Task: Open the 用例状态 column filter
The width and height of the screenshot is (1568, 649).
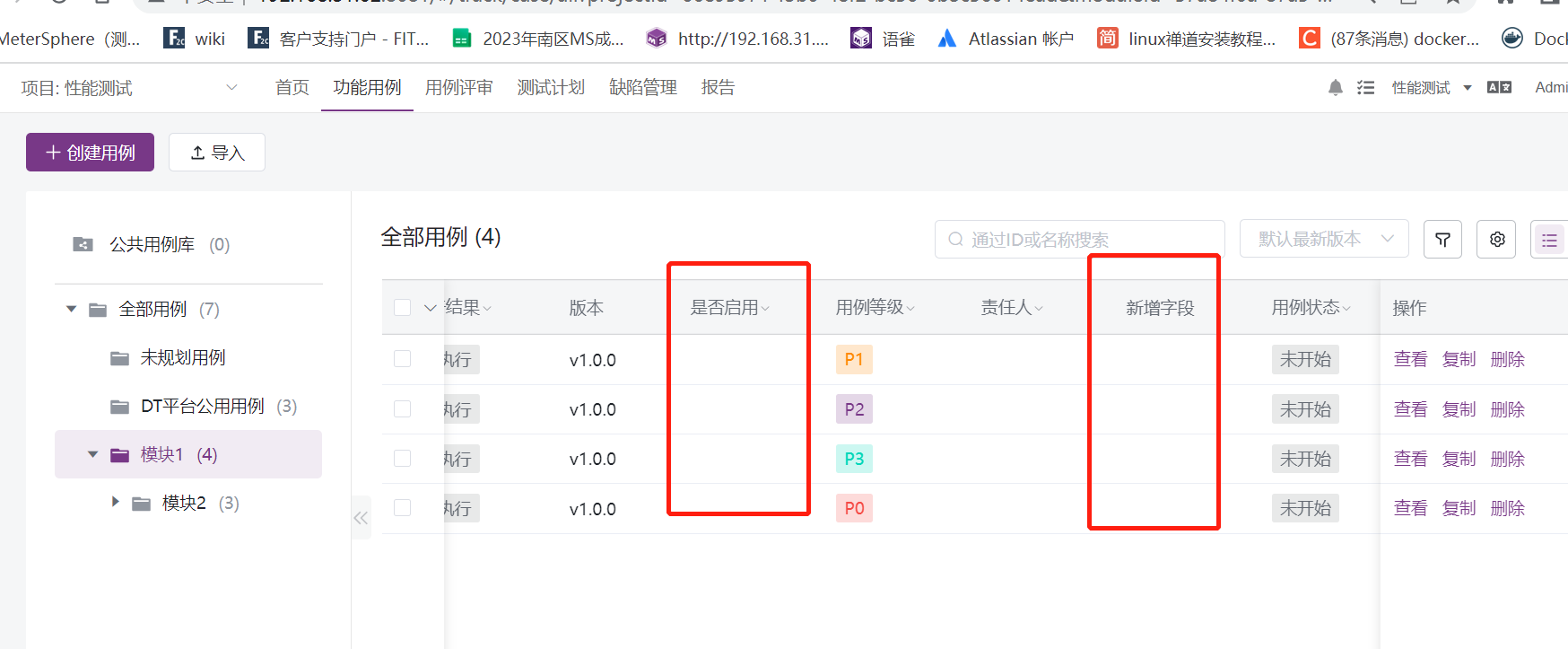Action: (x=1346, y=308)
